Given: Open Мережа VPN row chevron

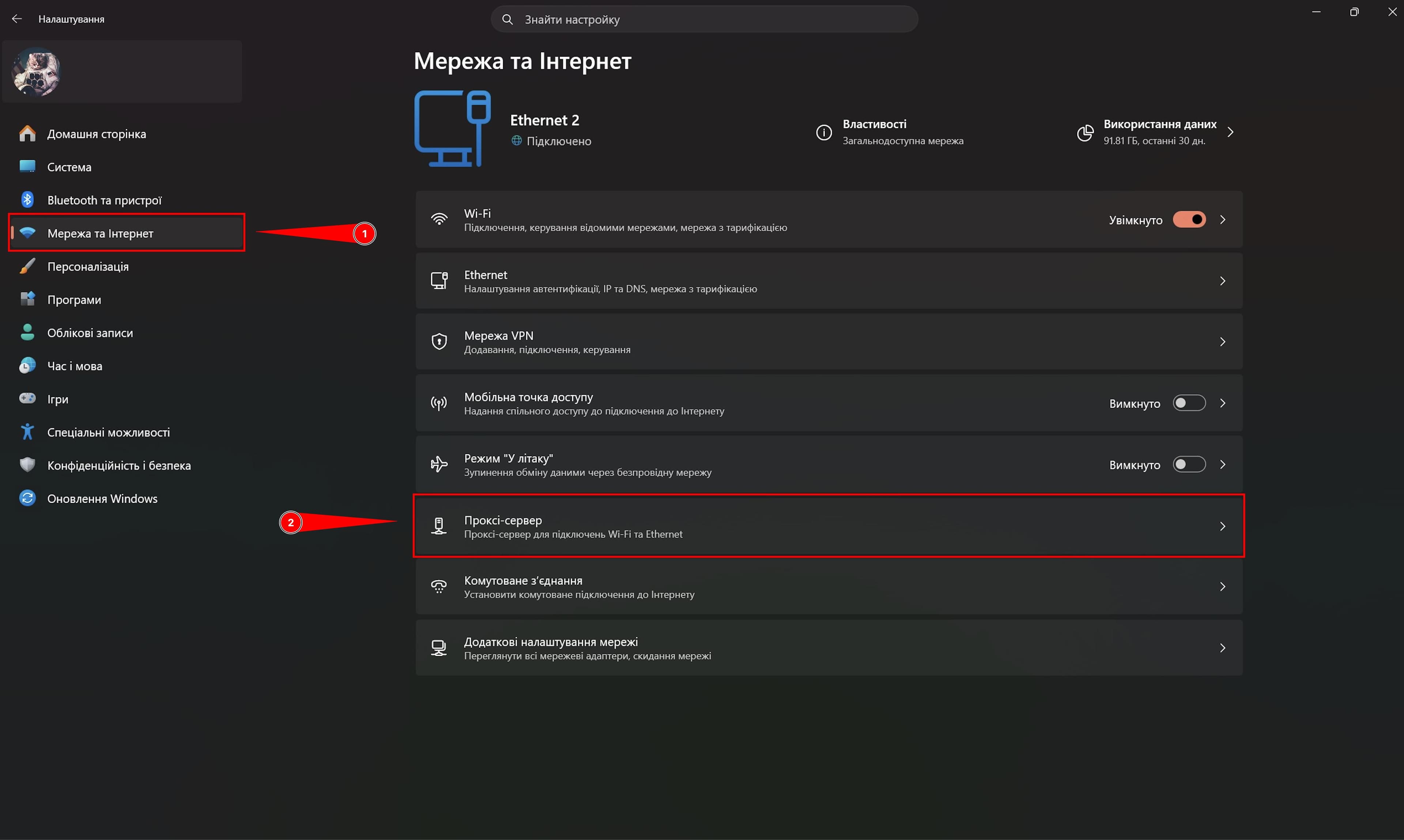Looking at the screenshot, I should pyautogui.click(x=1223, y=341).
